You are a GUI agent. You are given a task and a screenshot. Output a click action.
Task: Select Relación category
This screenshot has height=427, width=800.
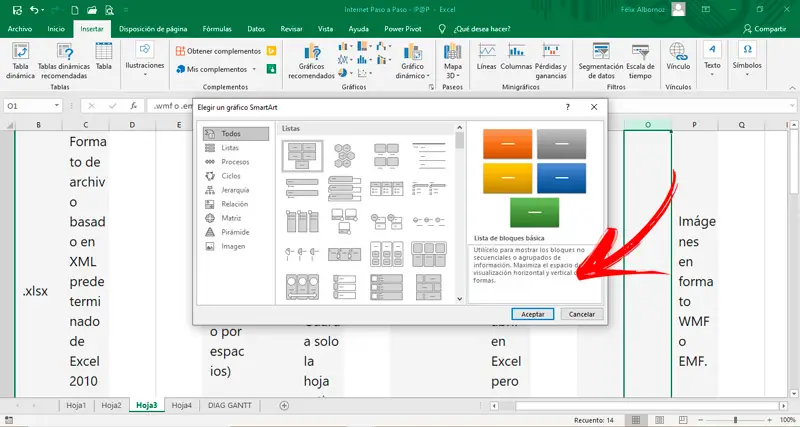(236, 204)
